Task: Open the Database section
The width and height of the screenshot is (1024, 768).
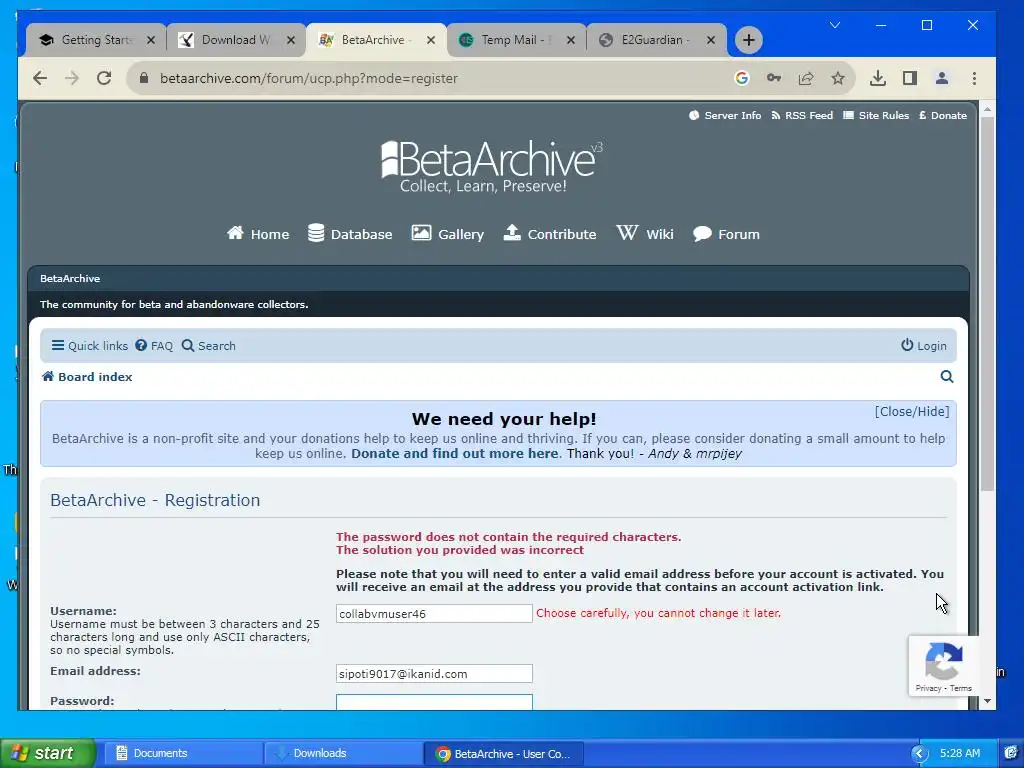Action: pos(350,234)
